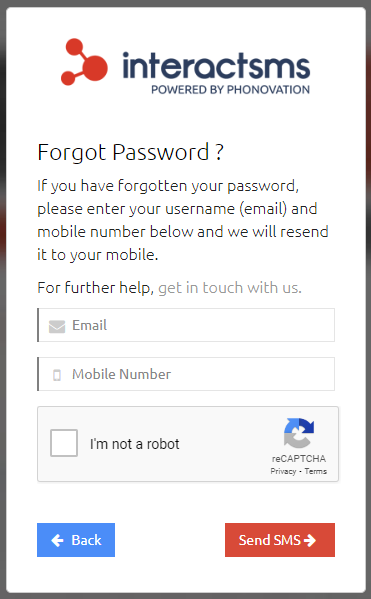Check the I'm not a robot checkbox
The image size is (371, 599).
[64, 443]
